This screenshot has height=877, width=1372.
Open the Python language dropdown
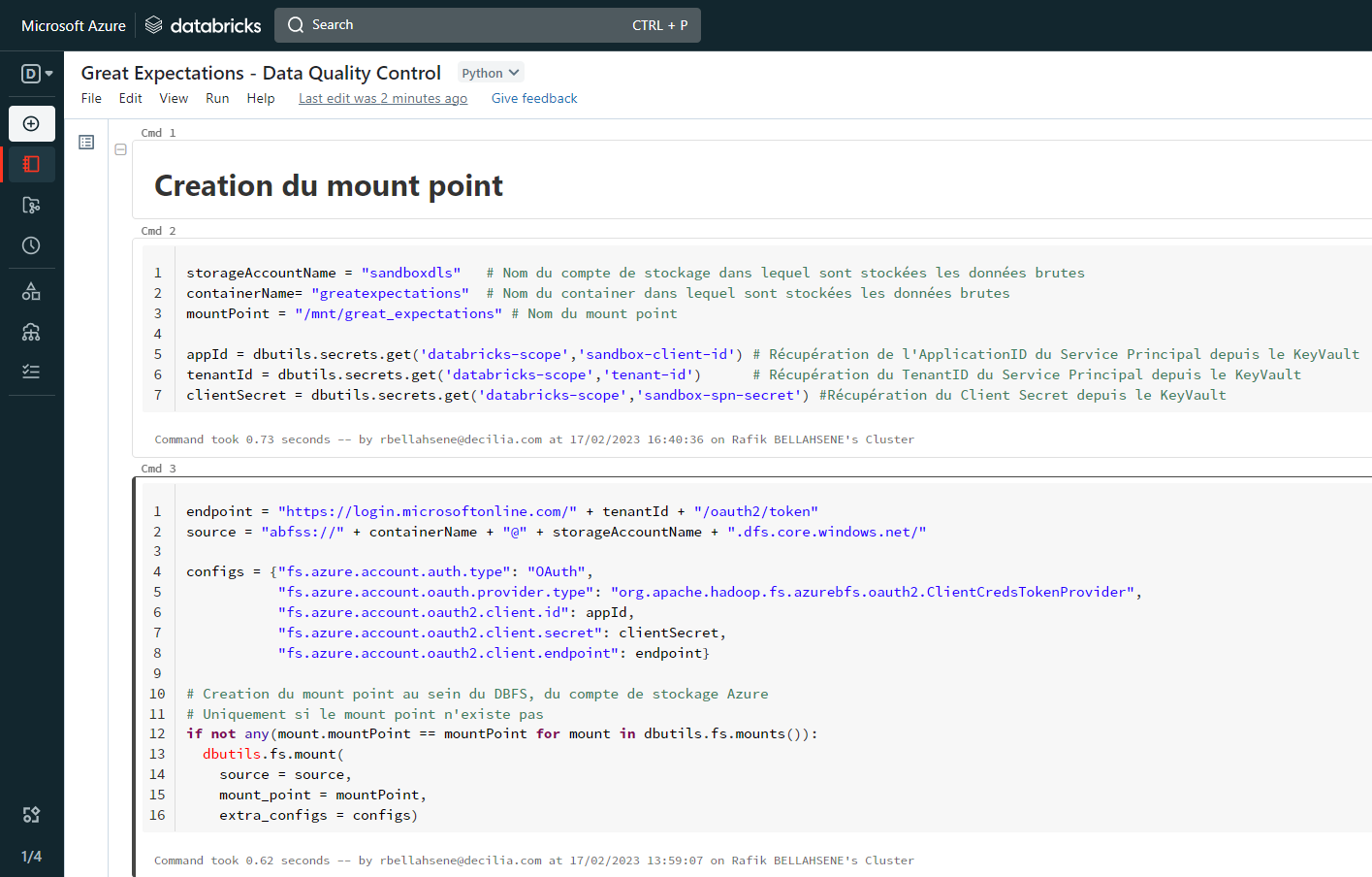[491, 73]
